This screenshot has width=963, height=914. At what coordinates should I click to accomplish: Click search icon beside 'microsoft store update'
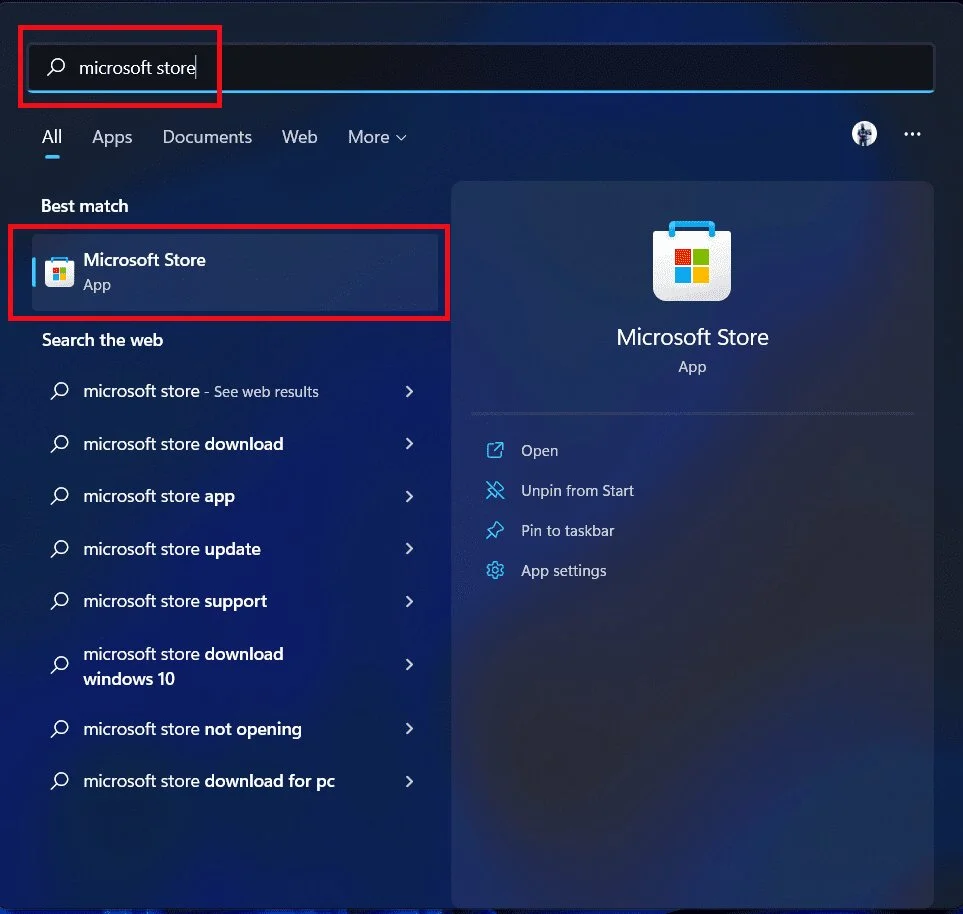click(x=60, y=548)
